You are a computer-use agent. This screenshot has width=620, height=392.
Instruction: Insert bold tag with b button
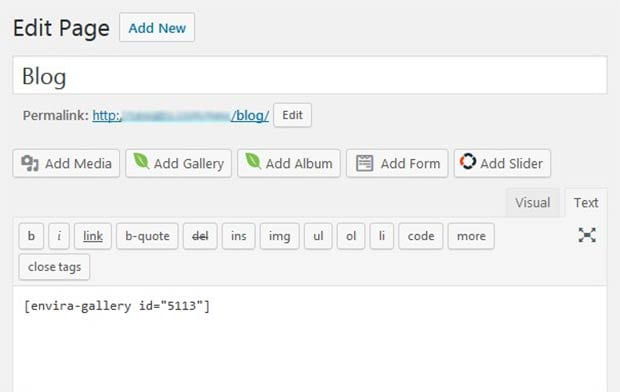[x=31, y=236]
